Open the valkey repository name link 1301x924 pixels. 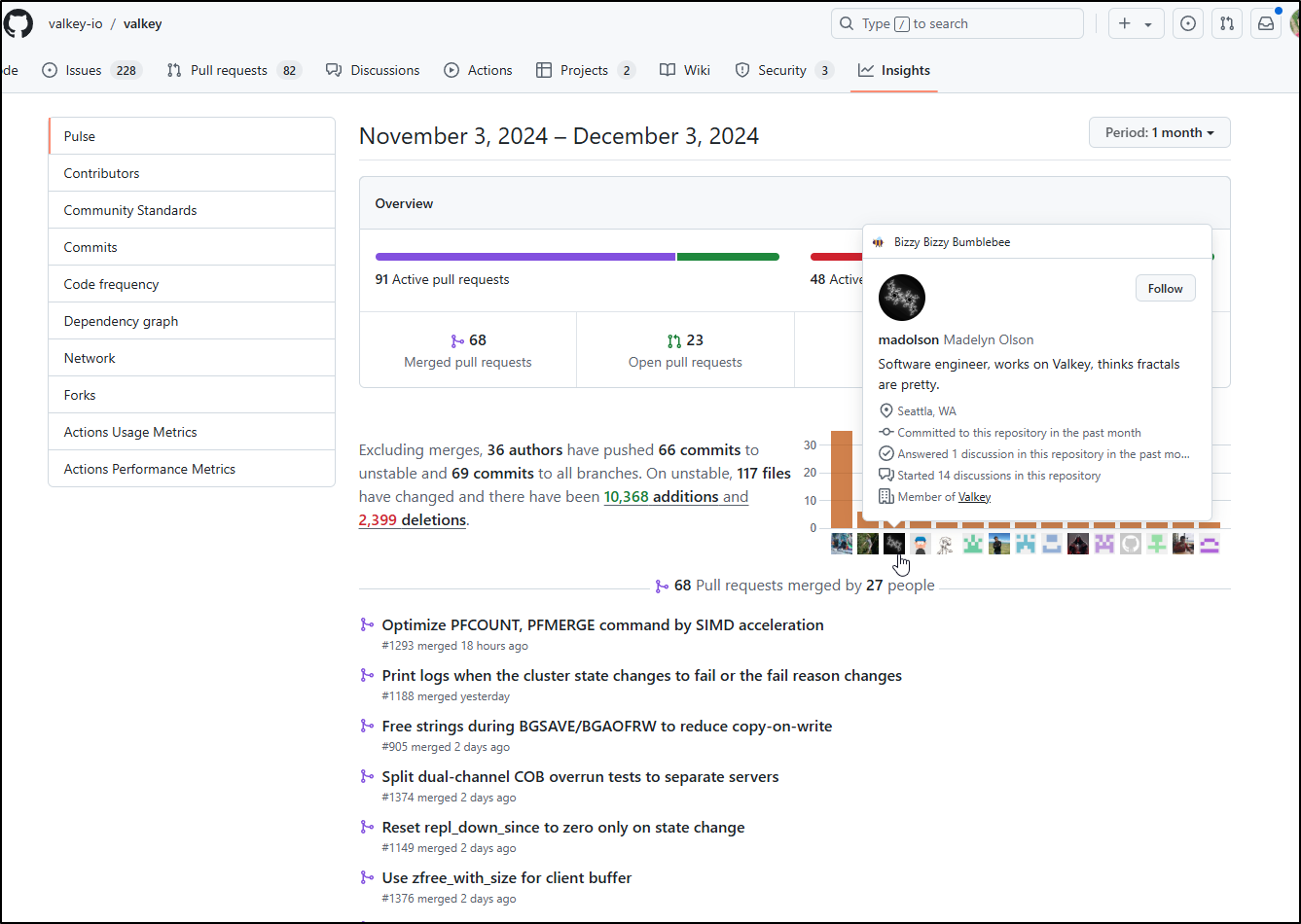[143, 23]
